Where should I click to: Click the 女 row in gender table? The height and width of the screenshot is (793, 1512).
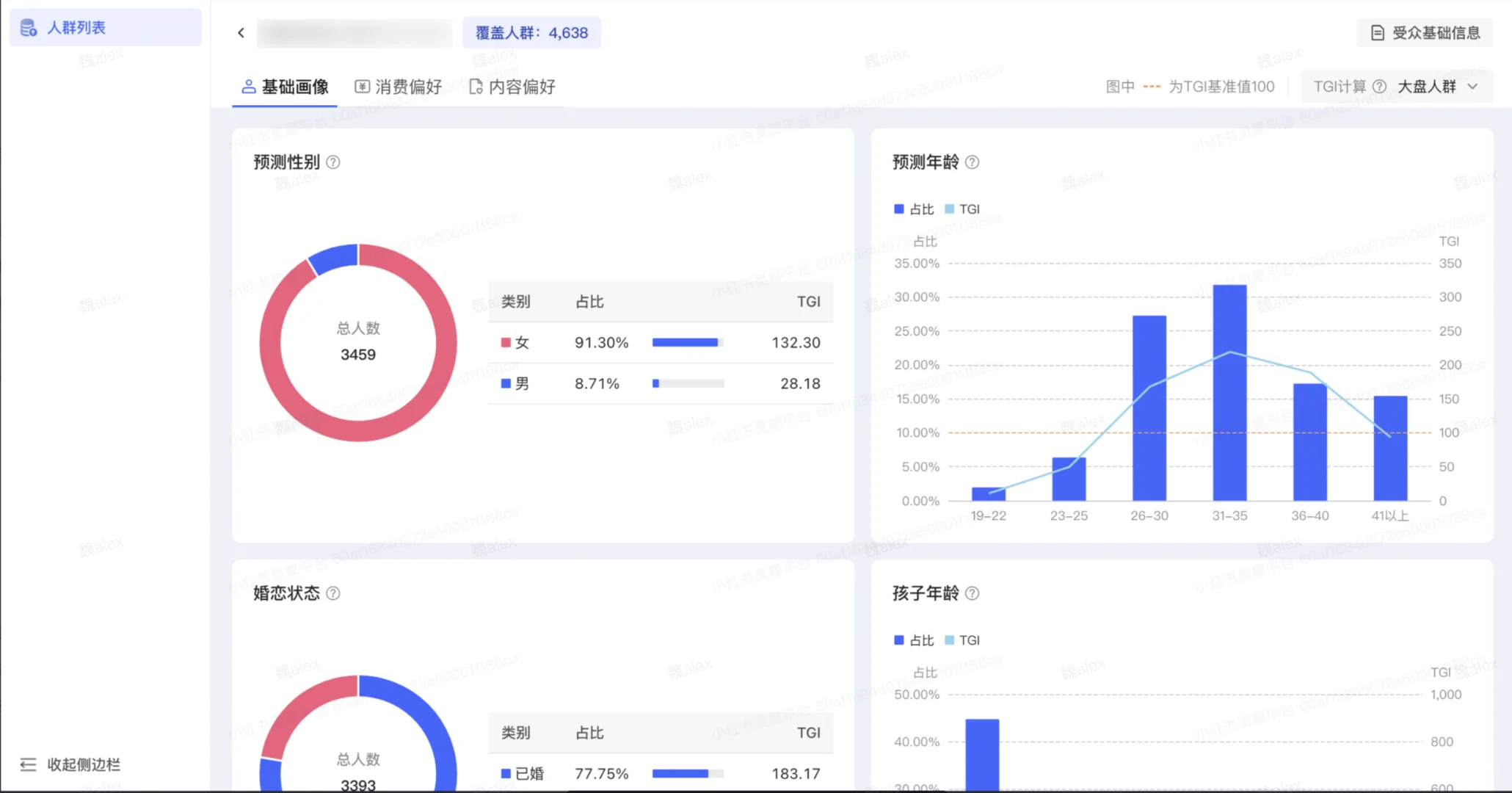click(x=661, y=342)
